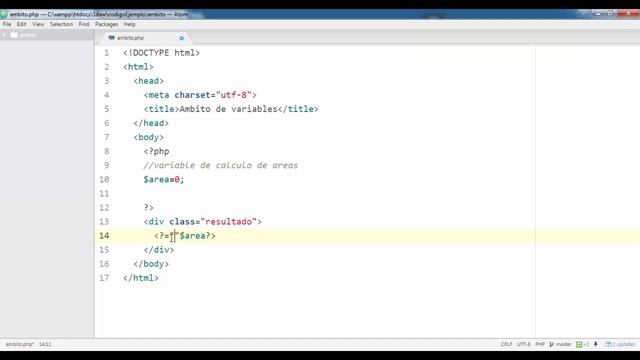Click the UTF-8 encoding selector

tap(524, 344)
